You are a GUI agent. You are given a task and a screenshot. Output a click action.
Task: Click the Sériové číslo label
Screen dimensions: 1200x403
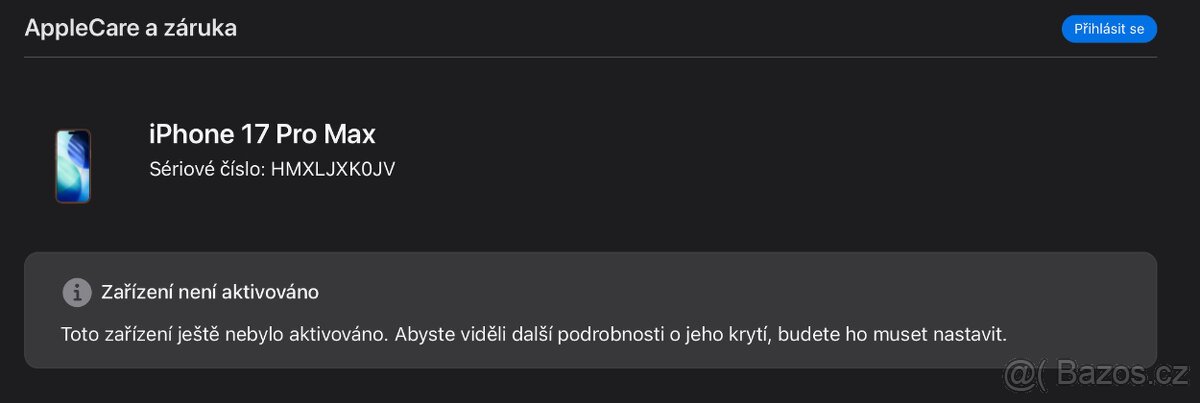[207, 169]
